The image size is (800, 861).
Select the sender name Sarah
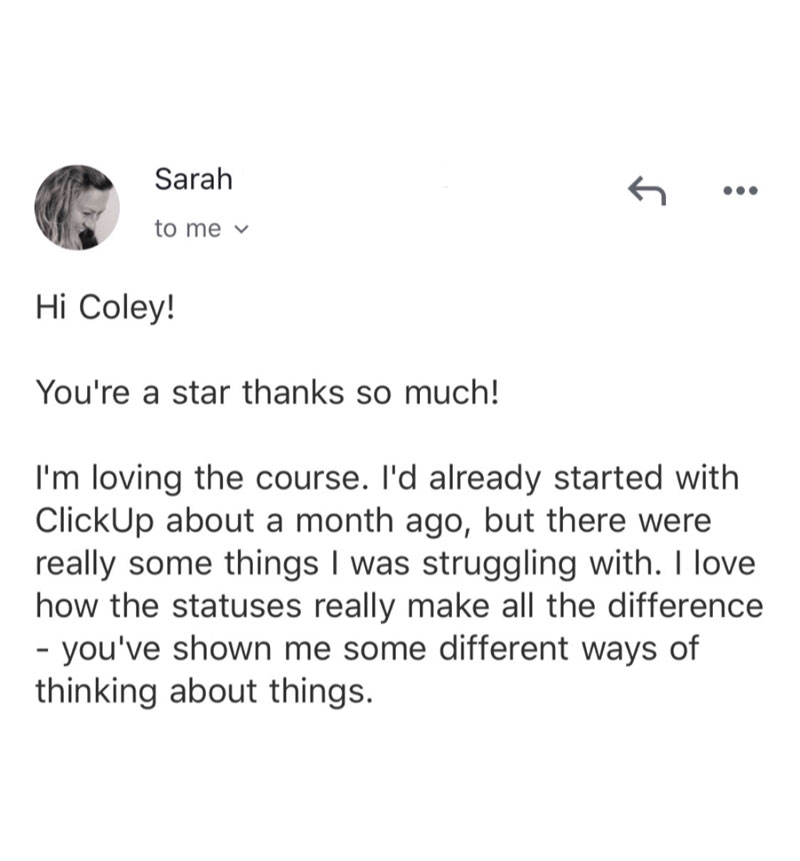(x=193, y=179)
